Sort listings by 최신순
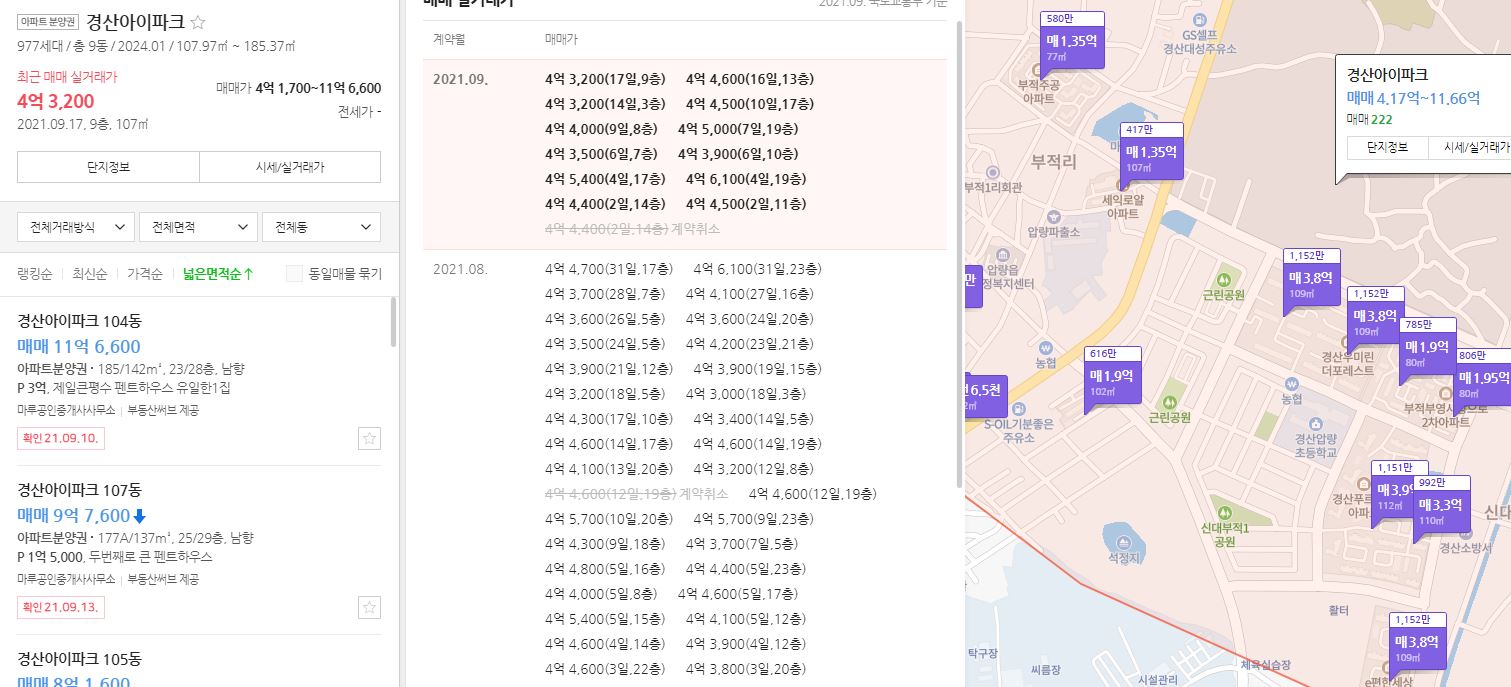 coord(90,273)
